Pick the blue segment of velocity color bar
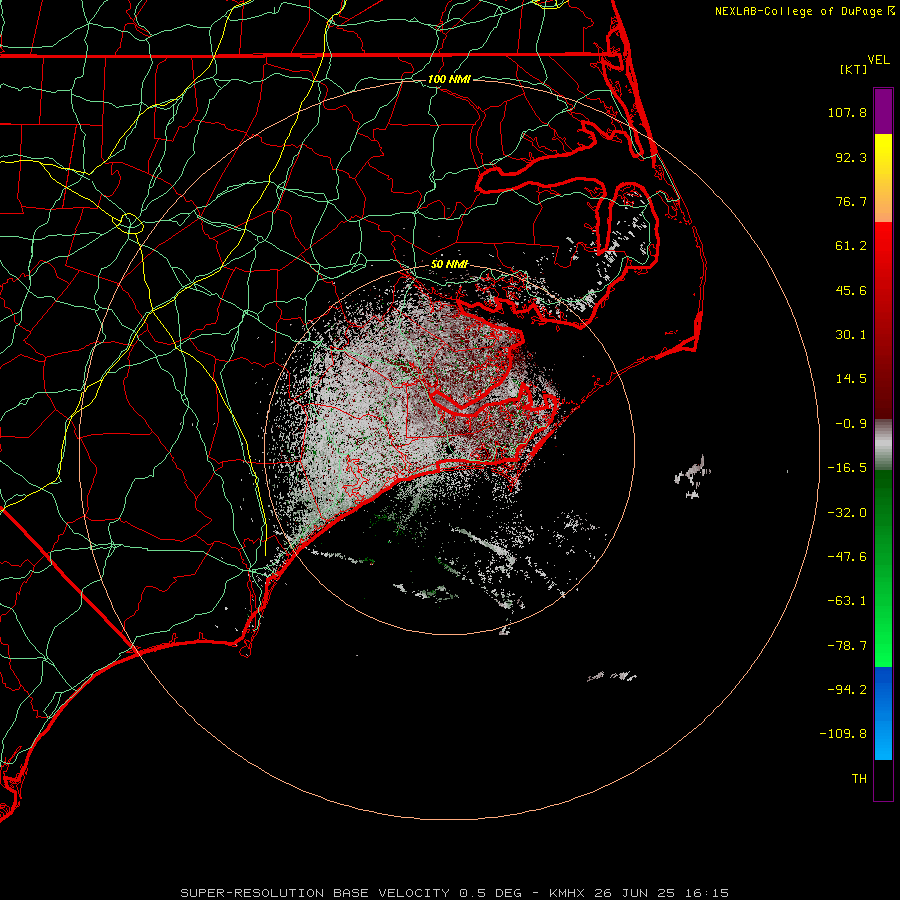Viewport: 900px width, 900px height. [883, 713]
